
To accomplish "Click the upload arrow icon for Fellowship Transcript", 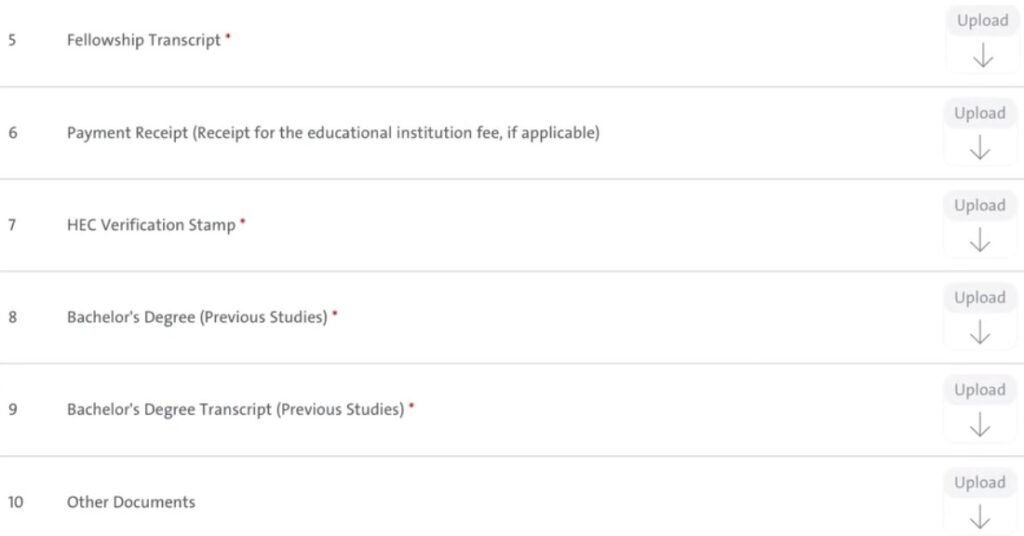I will 982,56.
